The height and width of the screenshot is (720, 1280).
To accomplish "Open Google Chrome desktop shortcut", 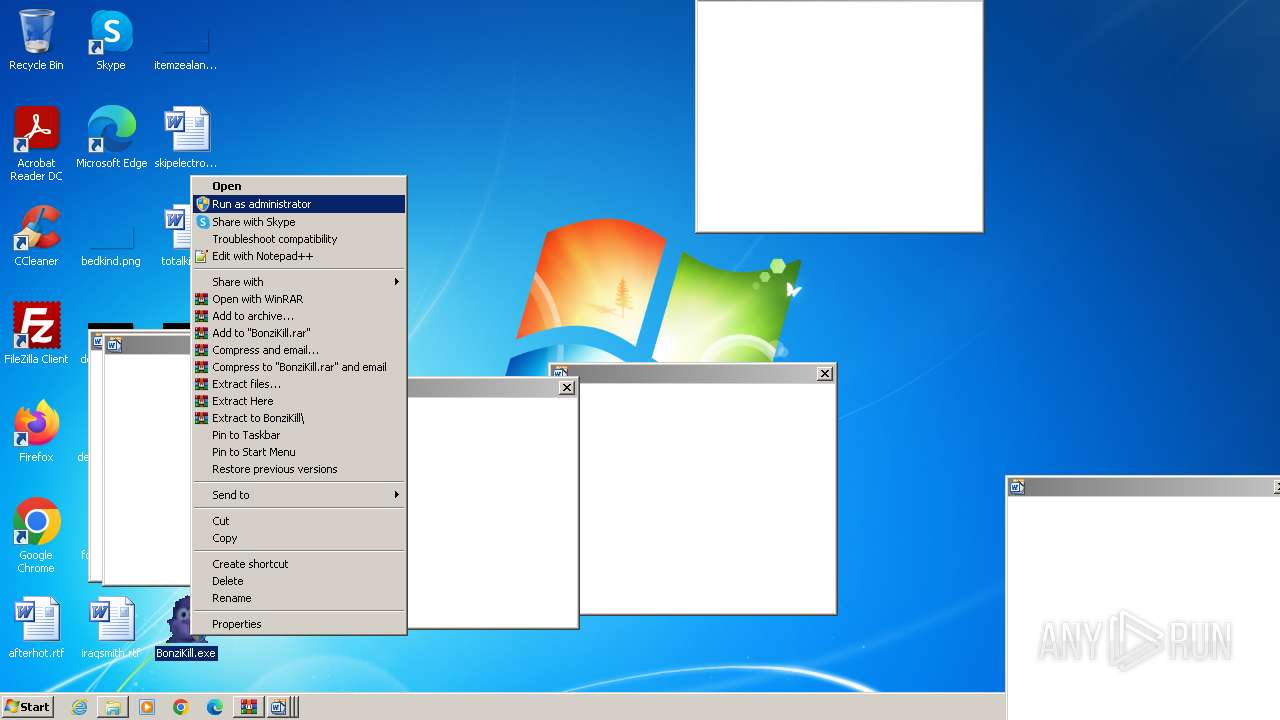I will coord(36,536).
